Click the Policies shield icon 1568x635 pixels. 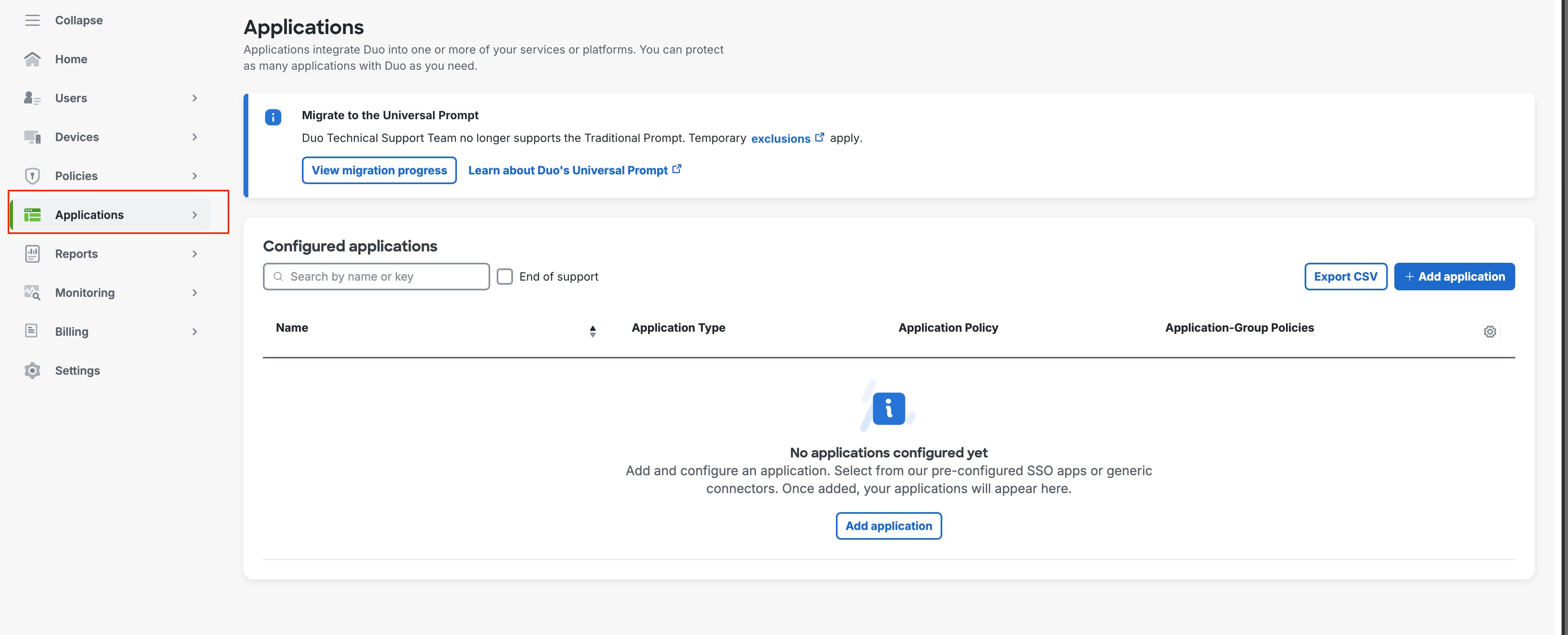pos(32,176)
